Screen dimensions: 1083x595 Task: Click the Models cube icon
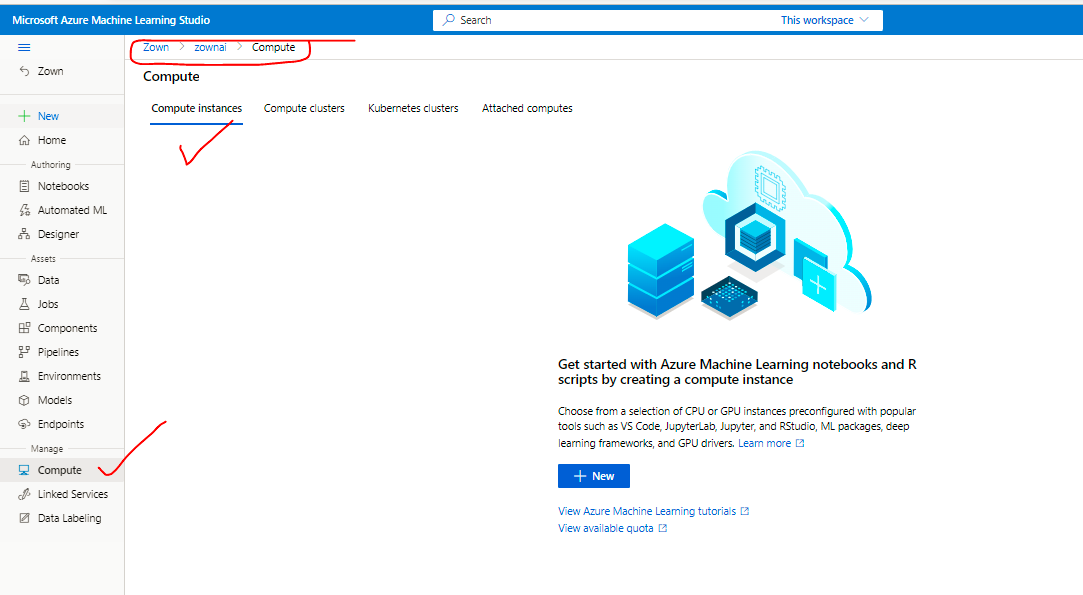click(24, 400)
